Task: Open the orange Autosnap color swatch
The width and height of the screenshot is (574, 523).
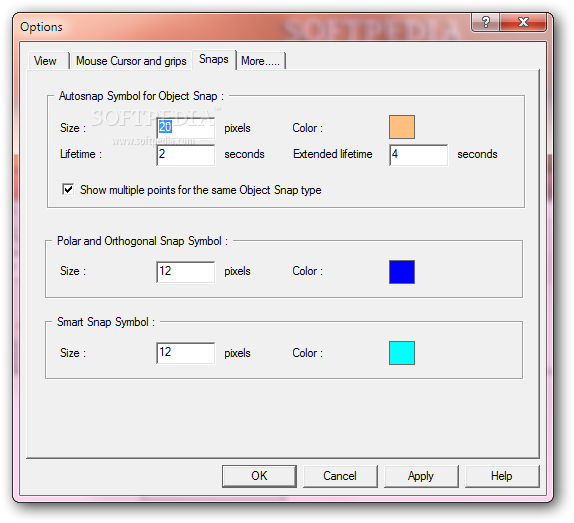Action: coord(402,127)
